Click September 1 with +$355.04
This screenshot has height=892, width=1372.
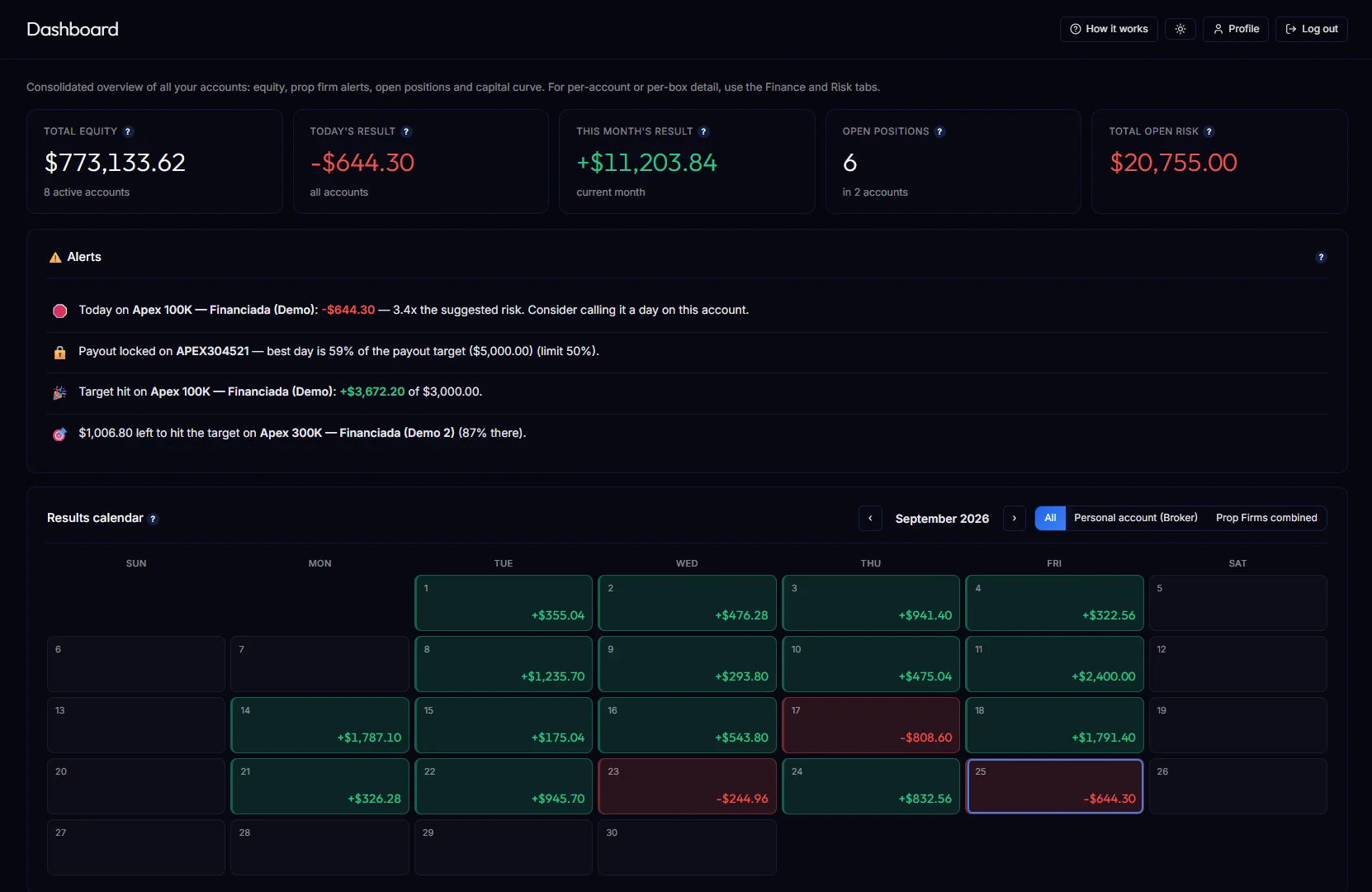(504, 603)
